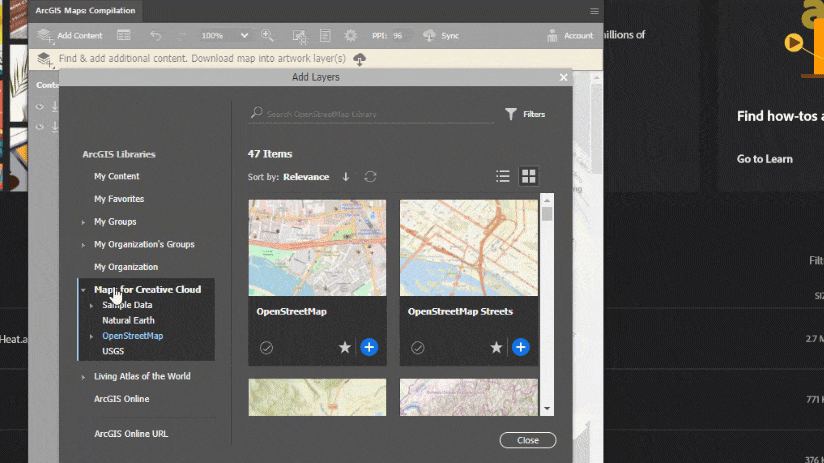Toggle the OpenStreetMap Streets card's checkmark
This screenshot has width=824, height=463.
point(418,347)
